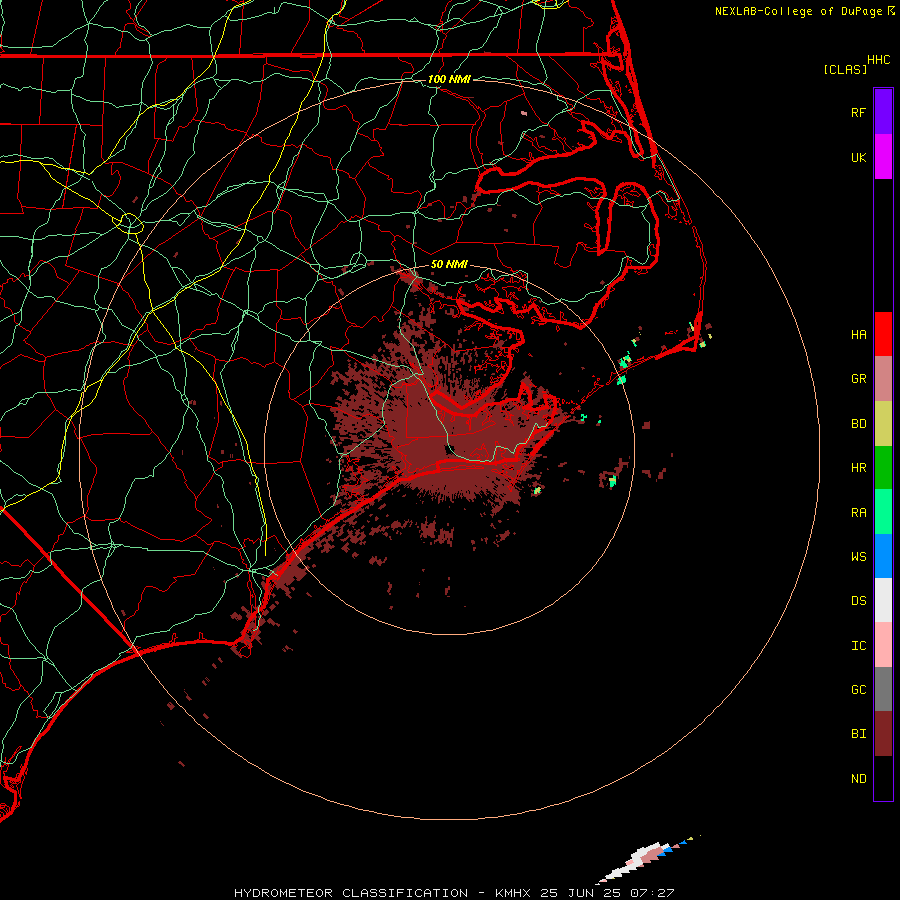
Task: Click the "RF" legend label
Action: (x=858, y=112)
